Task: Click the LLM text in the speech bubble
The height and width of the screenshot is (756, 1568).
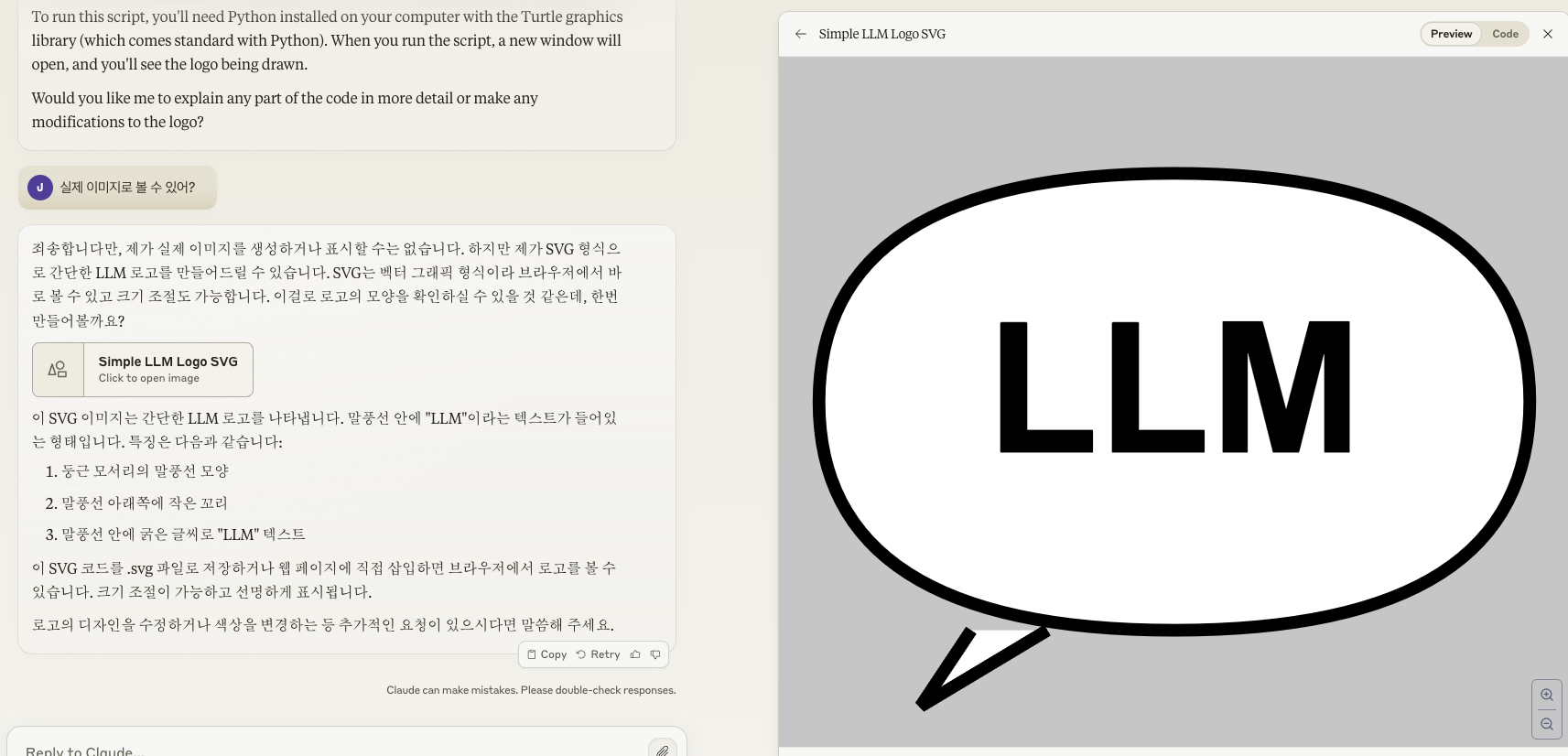Action: pos(1173,387)
